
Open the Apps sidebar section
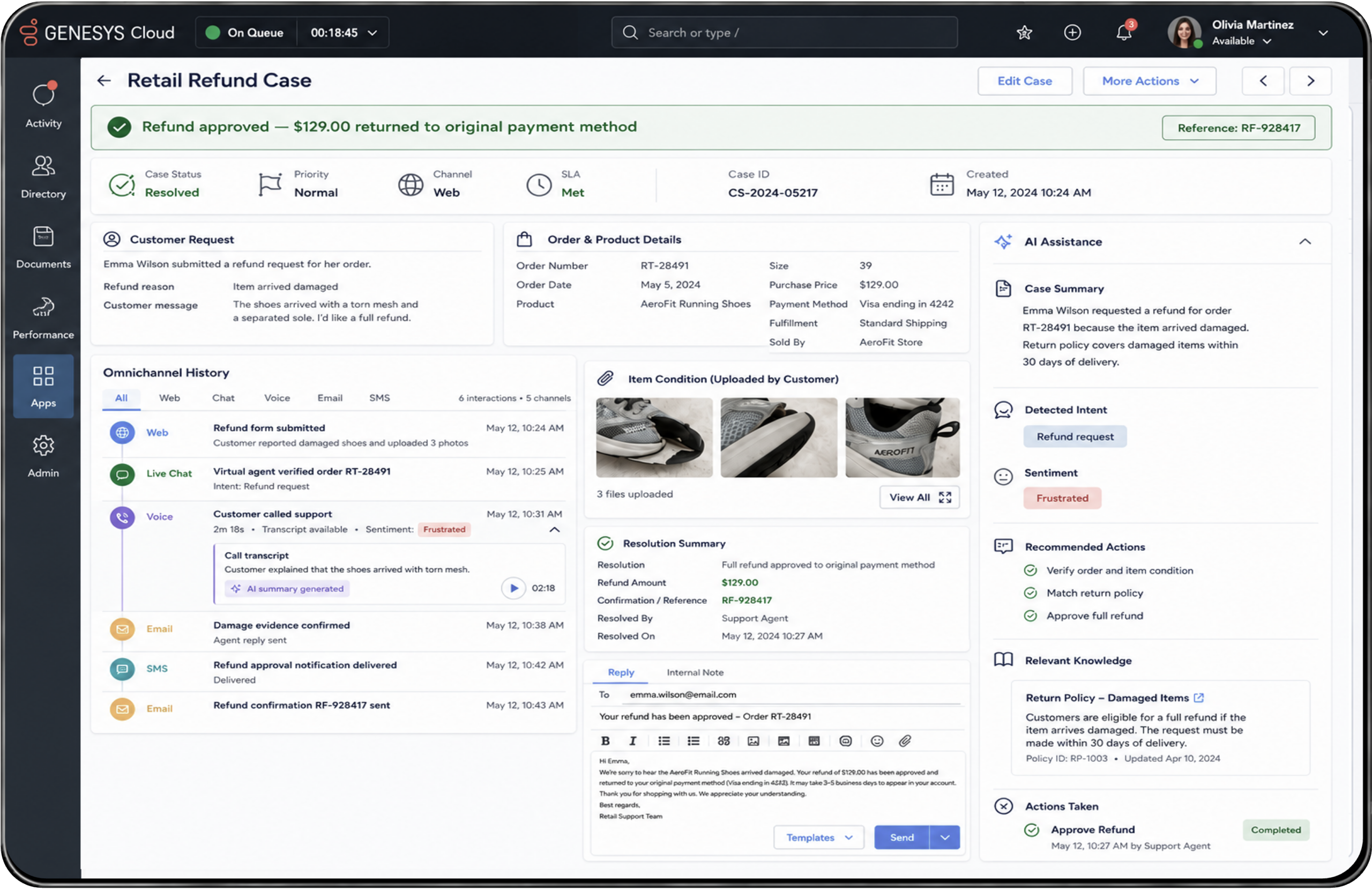click(43, 386)
